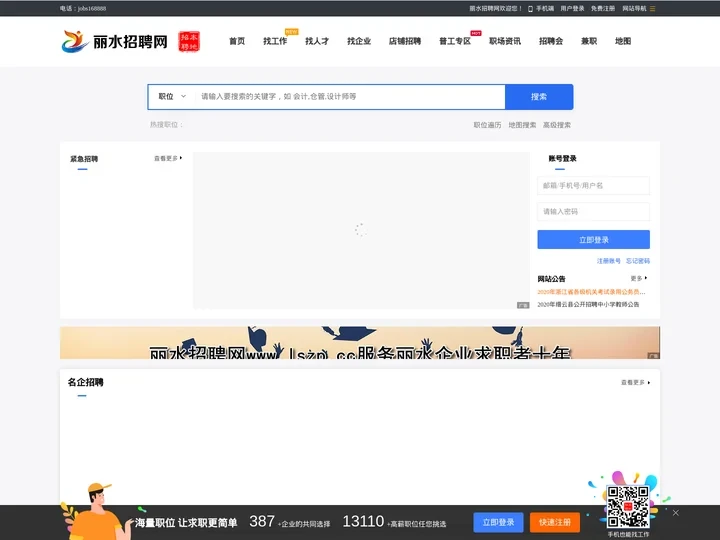Click the 请输入密码 password field

click(593, 212)
